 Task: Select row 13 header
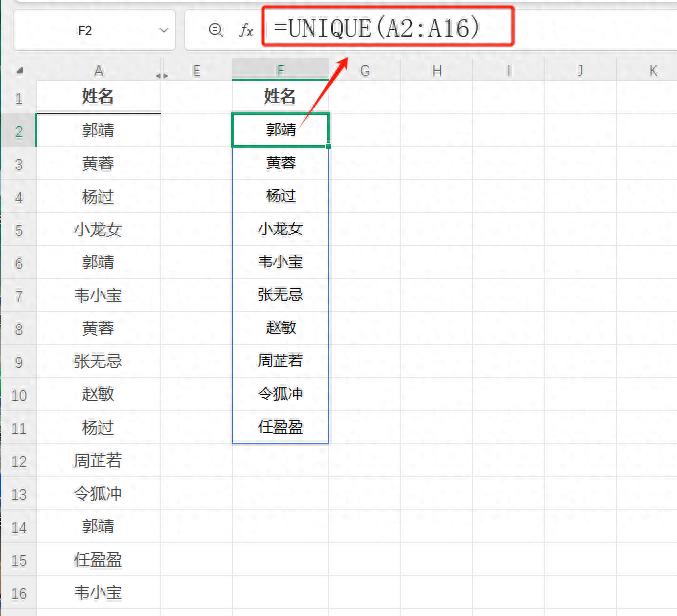click(19, 494)
